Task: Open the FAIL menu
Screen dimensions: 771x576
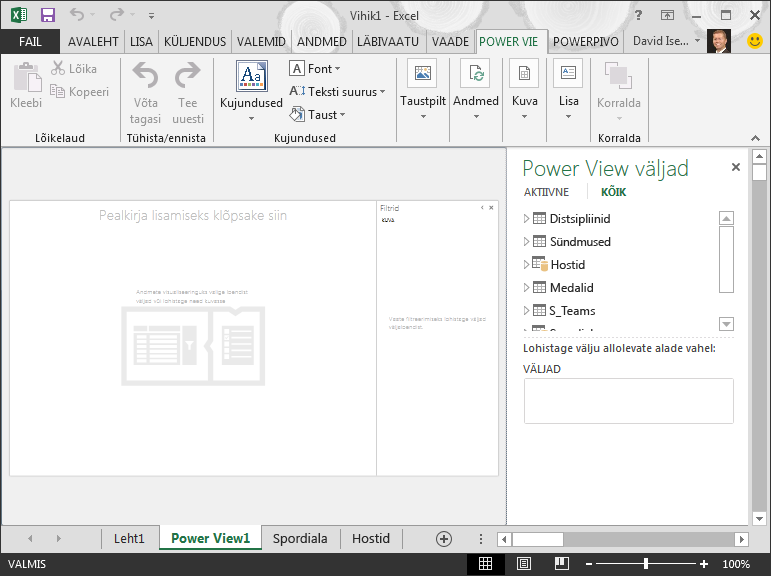Action: (30, 42)
